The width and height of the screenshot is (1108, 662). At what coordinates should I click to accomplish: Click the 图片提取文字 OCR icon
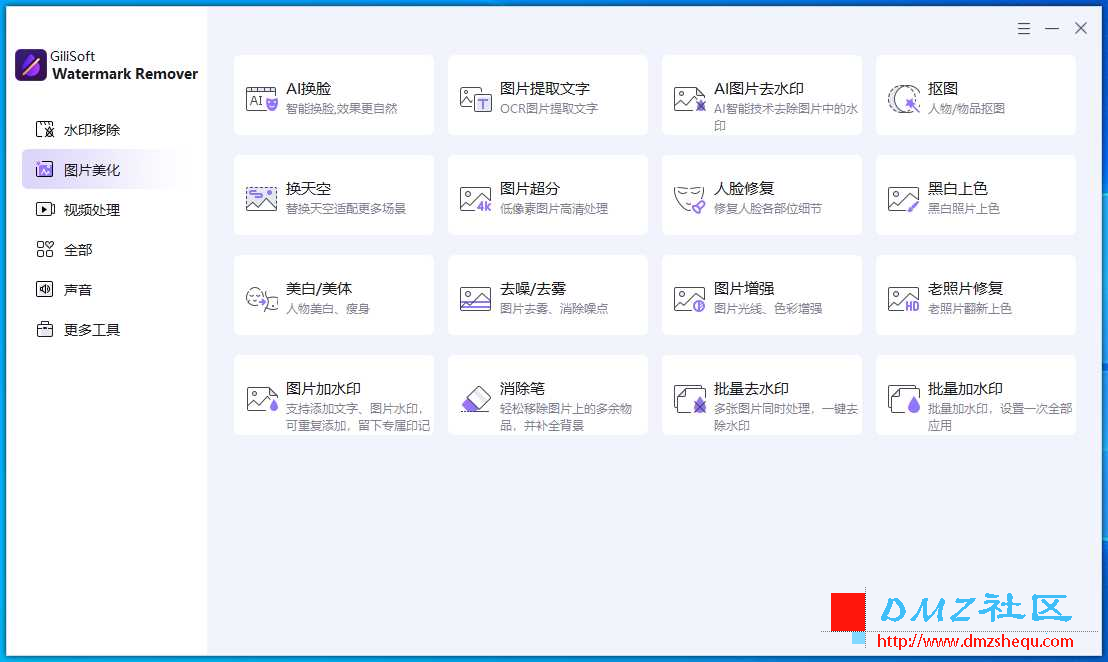click(476, 99)
